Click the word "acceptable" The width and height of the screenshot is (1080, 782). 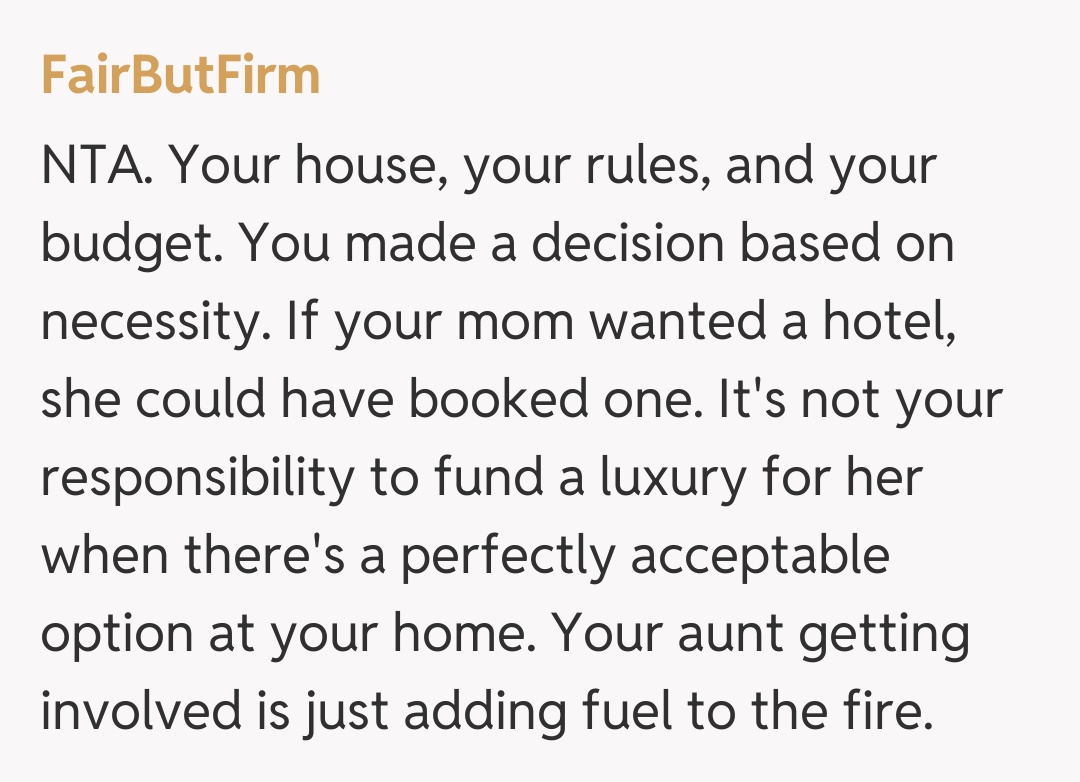(x=760, y=555)
